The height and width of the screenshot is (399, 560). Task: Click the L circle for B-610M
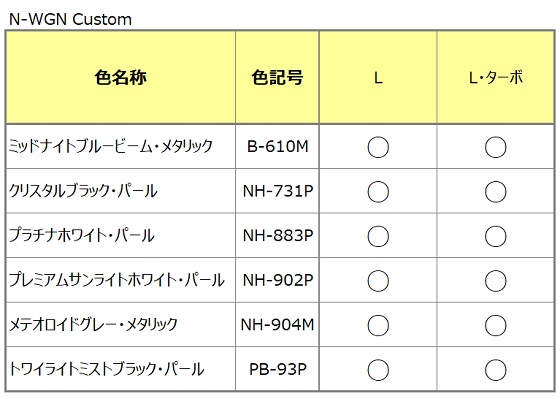pyautogui.click(x=378, y=147)
